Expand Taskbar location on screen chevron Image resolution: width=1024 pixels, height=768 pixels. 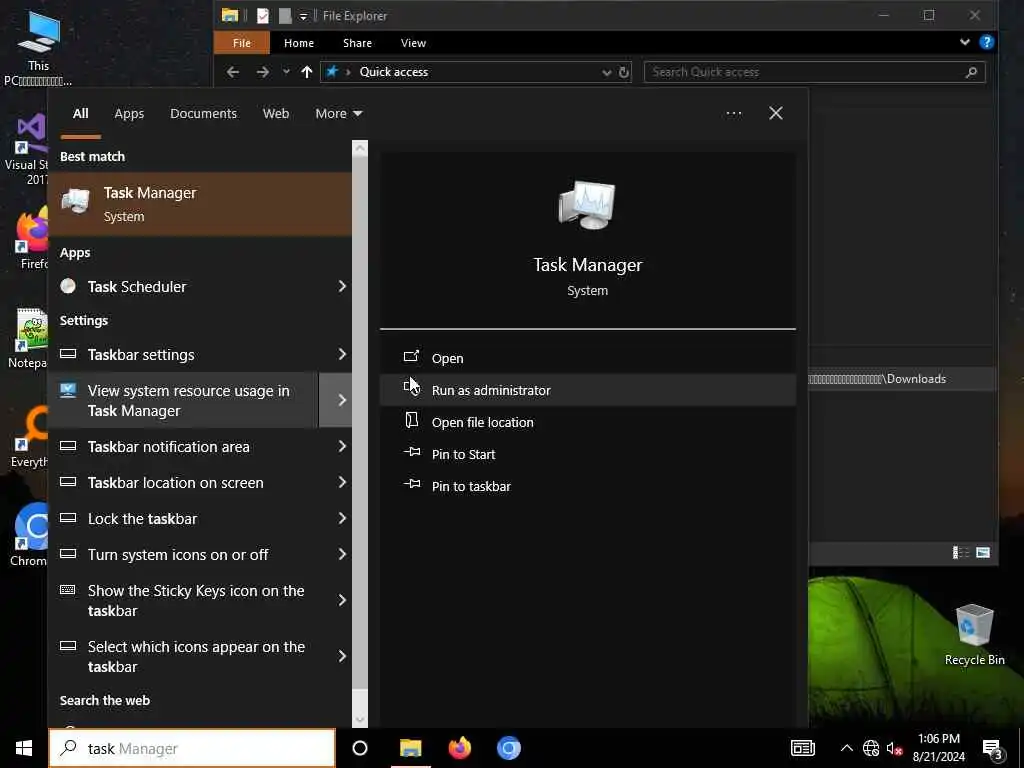click(342, 482)
